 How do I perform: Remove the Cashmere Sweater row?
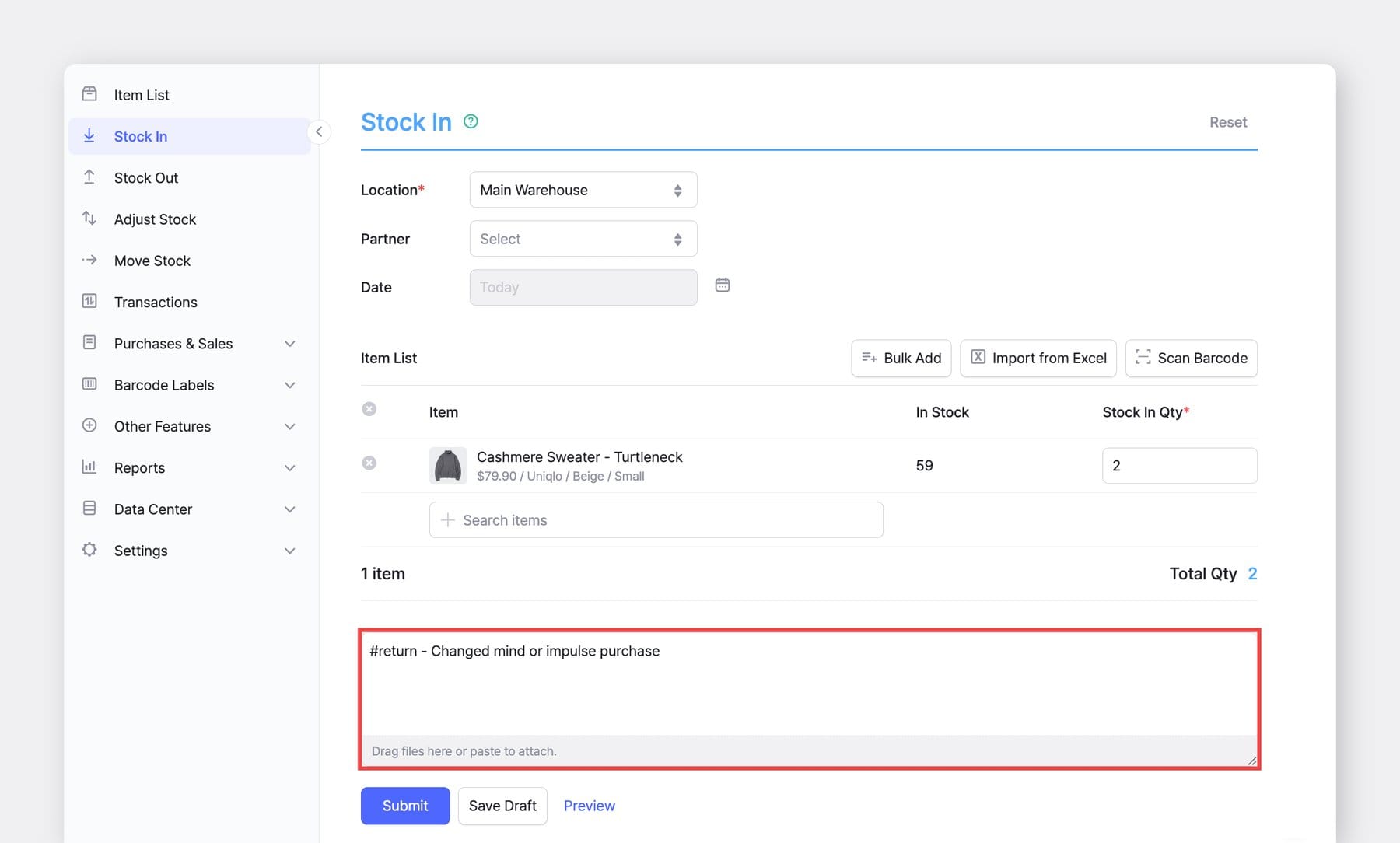(x=369, y=463)
